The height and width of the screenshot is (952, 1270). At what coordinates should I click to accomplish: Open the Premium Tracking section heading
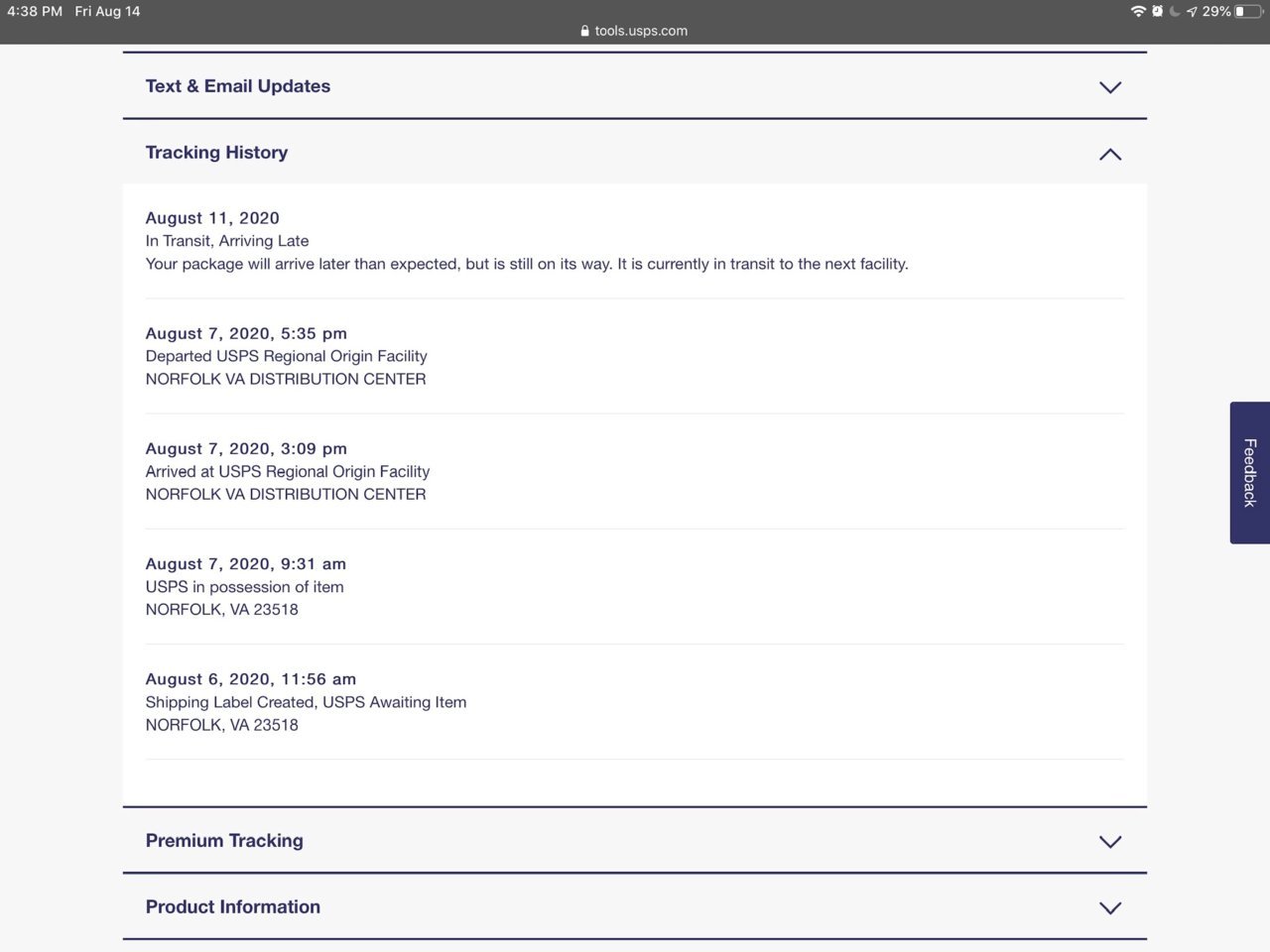[224, 841]
